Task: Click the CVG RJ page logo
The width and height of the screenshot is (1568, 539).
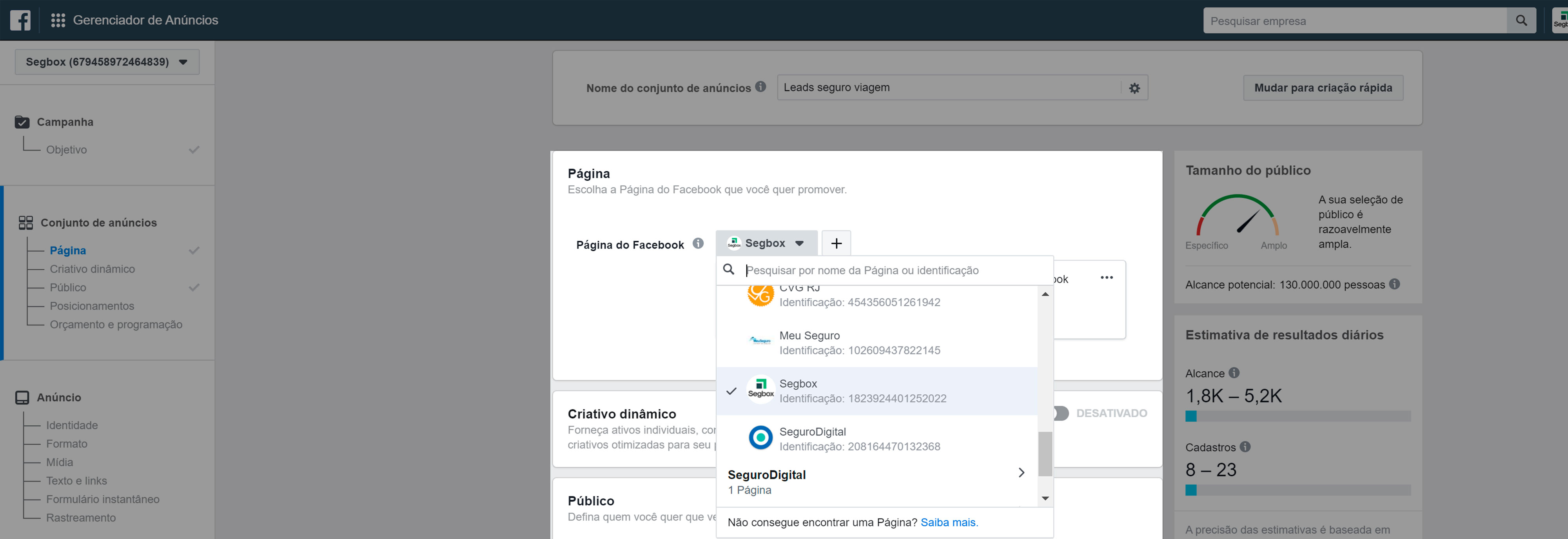Action: click(x=760, y=295)
